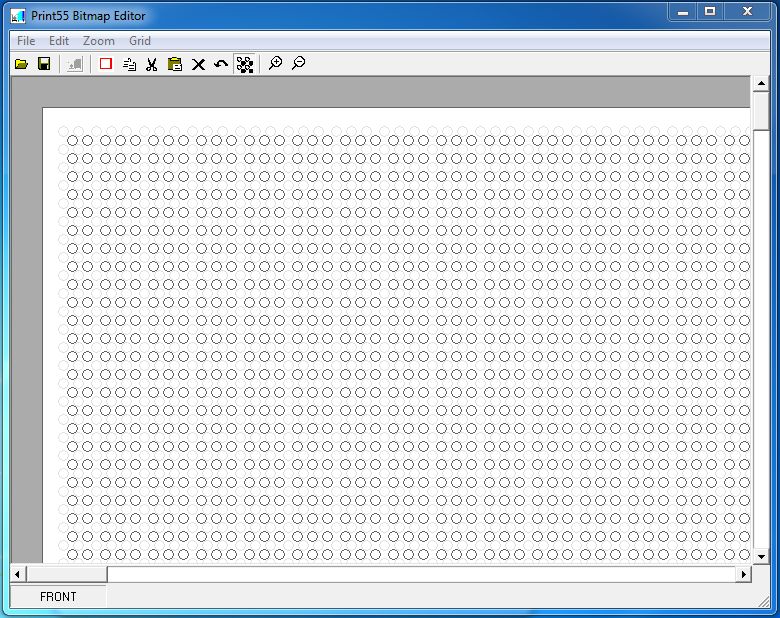
Task: Select the red rectangle selection tool
Action: coord(106,64)
